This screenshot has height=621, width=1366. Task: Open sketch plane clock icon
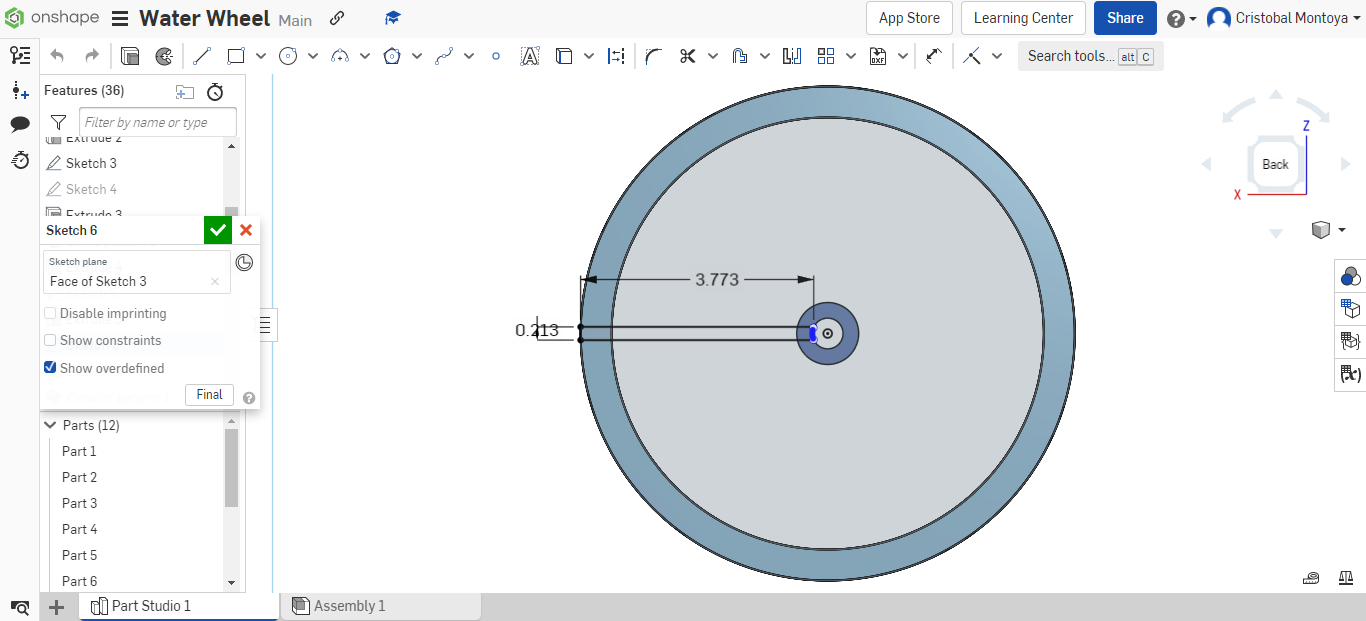pyautogui.click(x=244, y=263)
